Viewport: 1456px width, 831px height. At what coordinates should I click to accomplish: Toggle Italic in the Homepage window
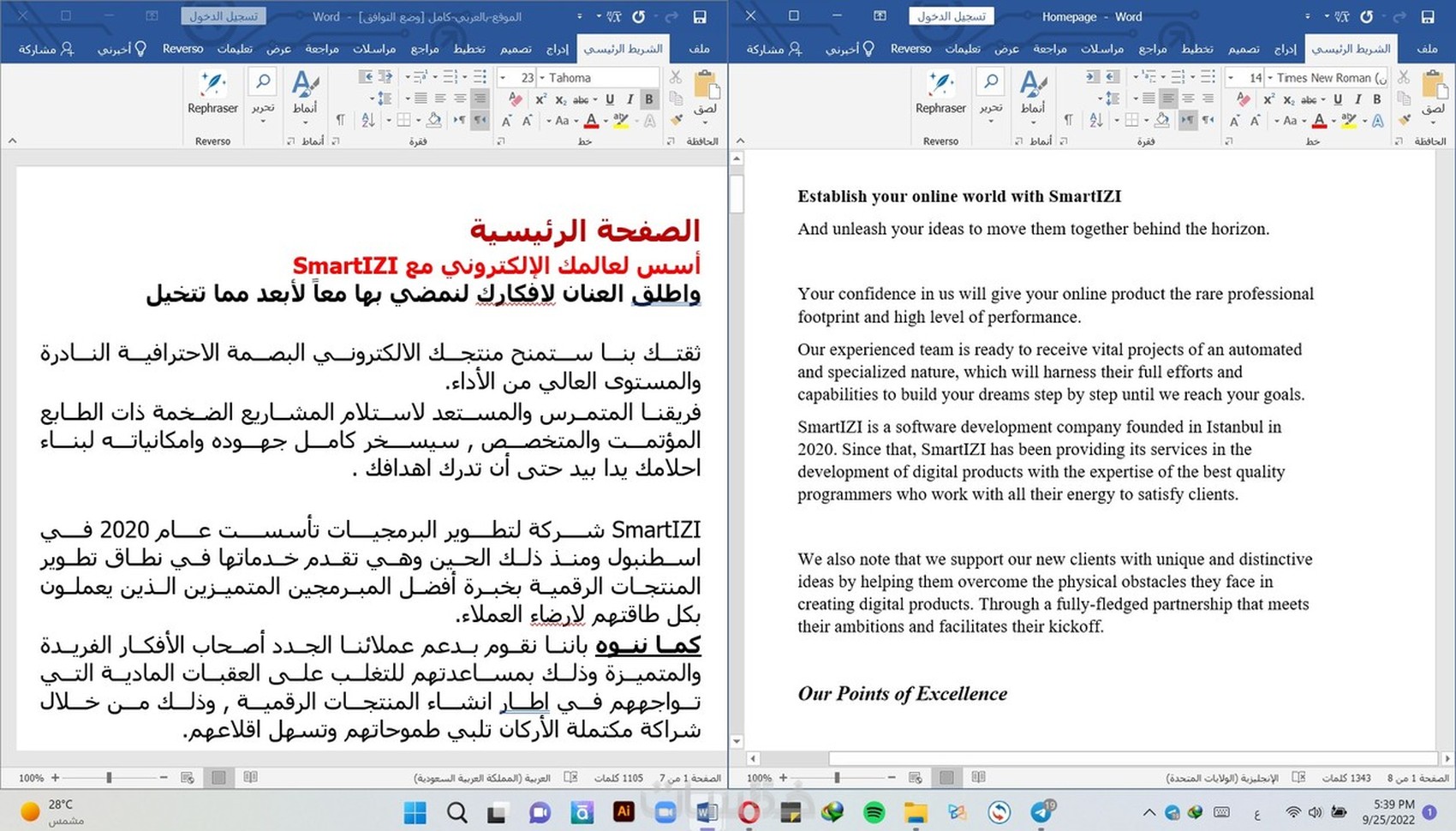tap(1358, 99)
